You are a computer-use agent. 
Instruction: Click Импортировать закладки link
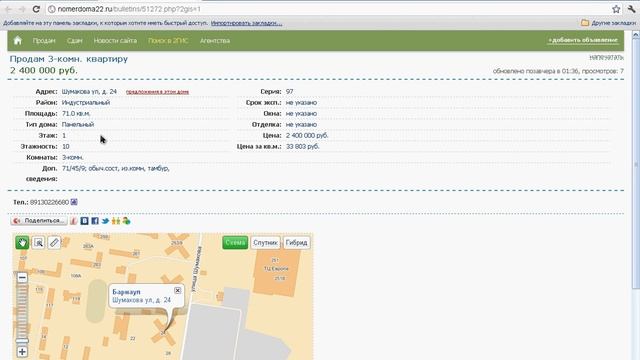pyautogui.click(x=246, y=23)
